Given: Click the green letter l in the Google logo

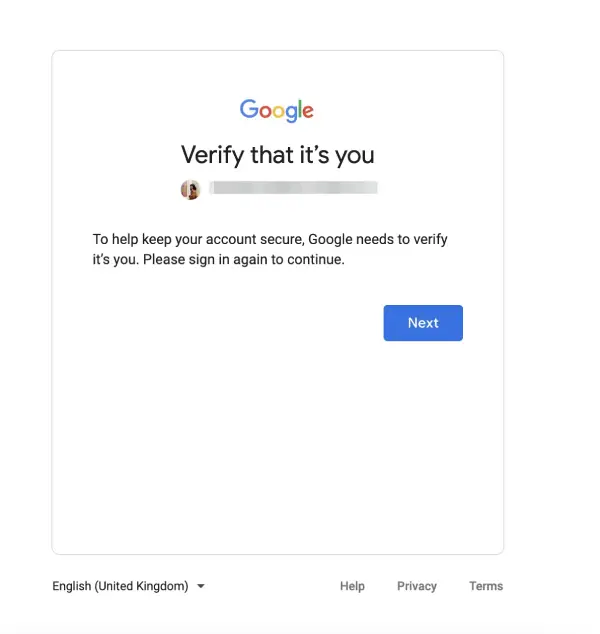Looking at the screenshot, I should 300,108.
